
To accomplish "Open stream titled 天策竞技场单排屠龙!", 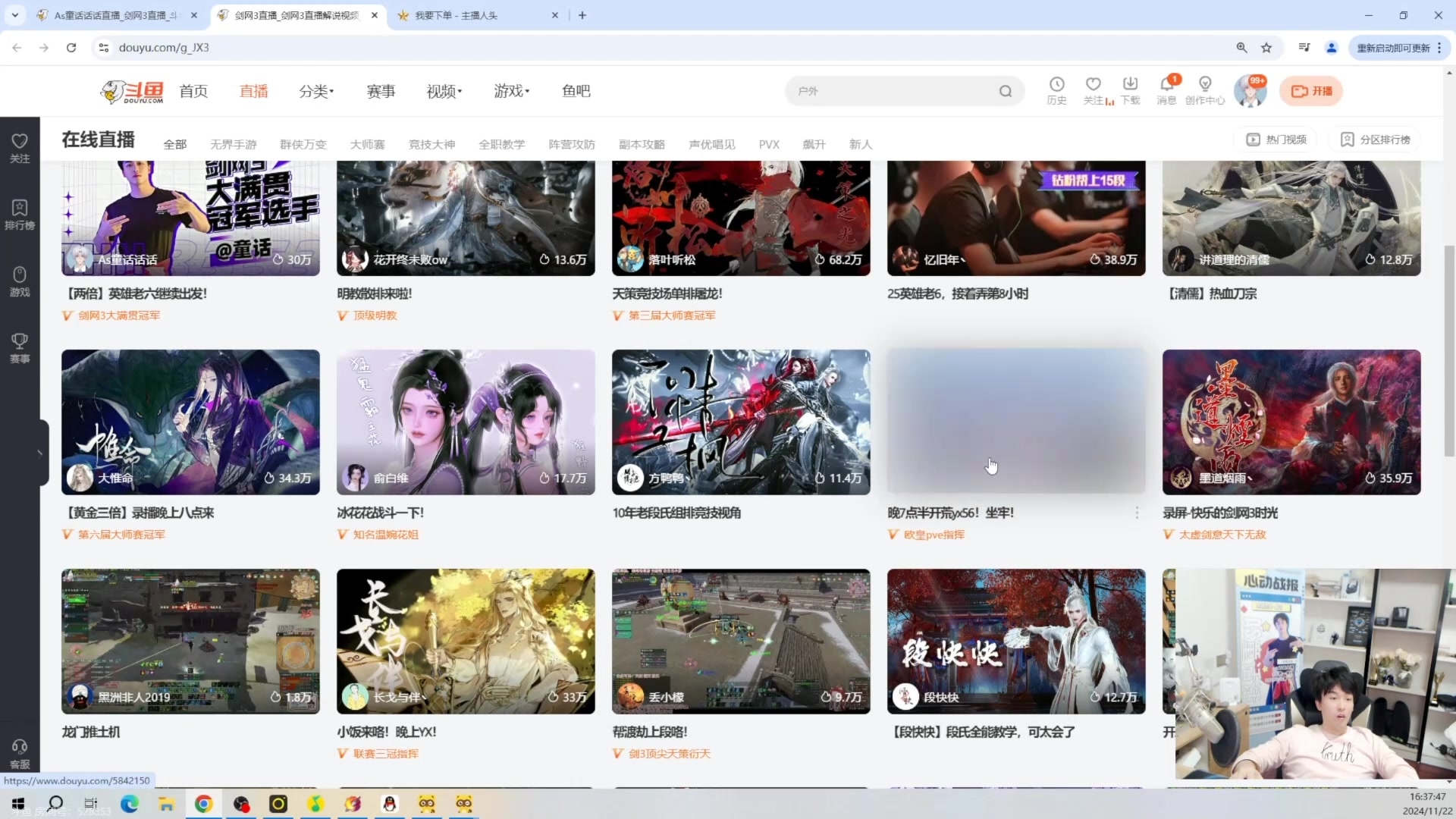I will click(667, 294).
